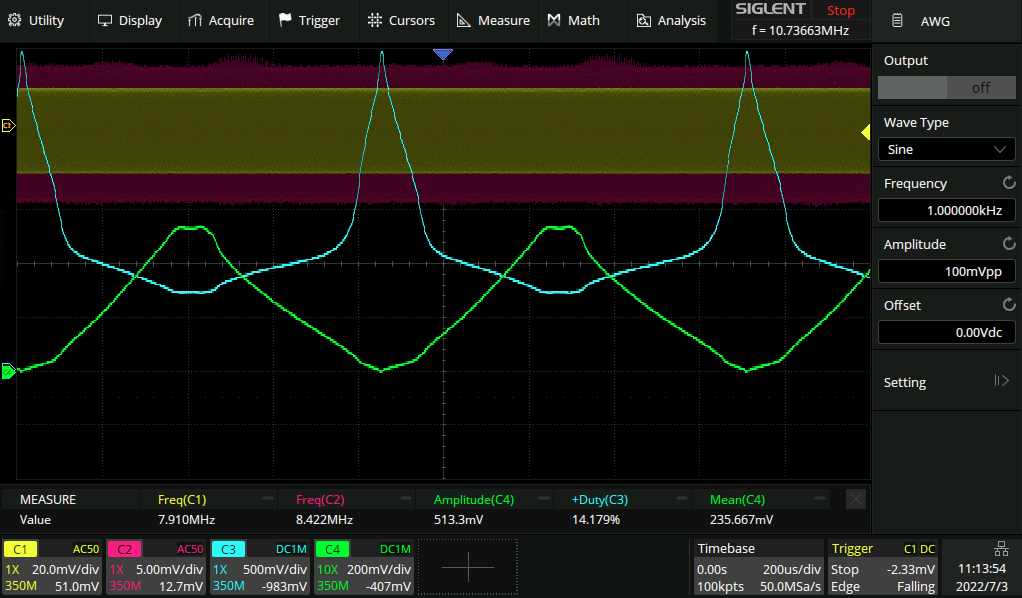This screenshot has width=1022, height=598.
Task: Click the yellow trigger level arrow
Action: click(x=865, y=133)
